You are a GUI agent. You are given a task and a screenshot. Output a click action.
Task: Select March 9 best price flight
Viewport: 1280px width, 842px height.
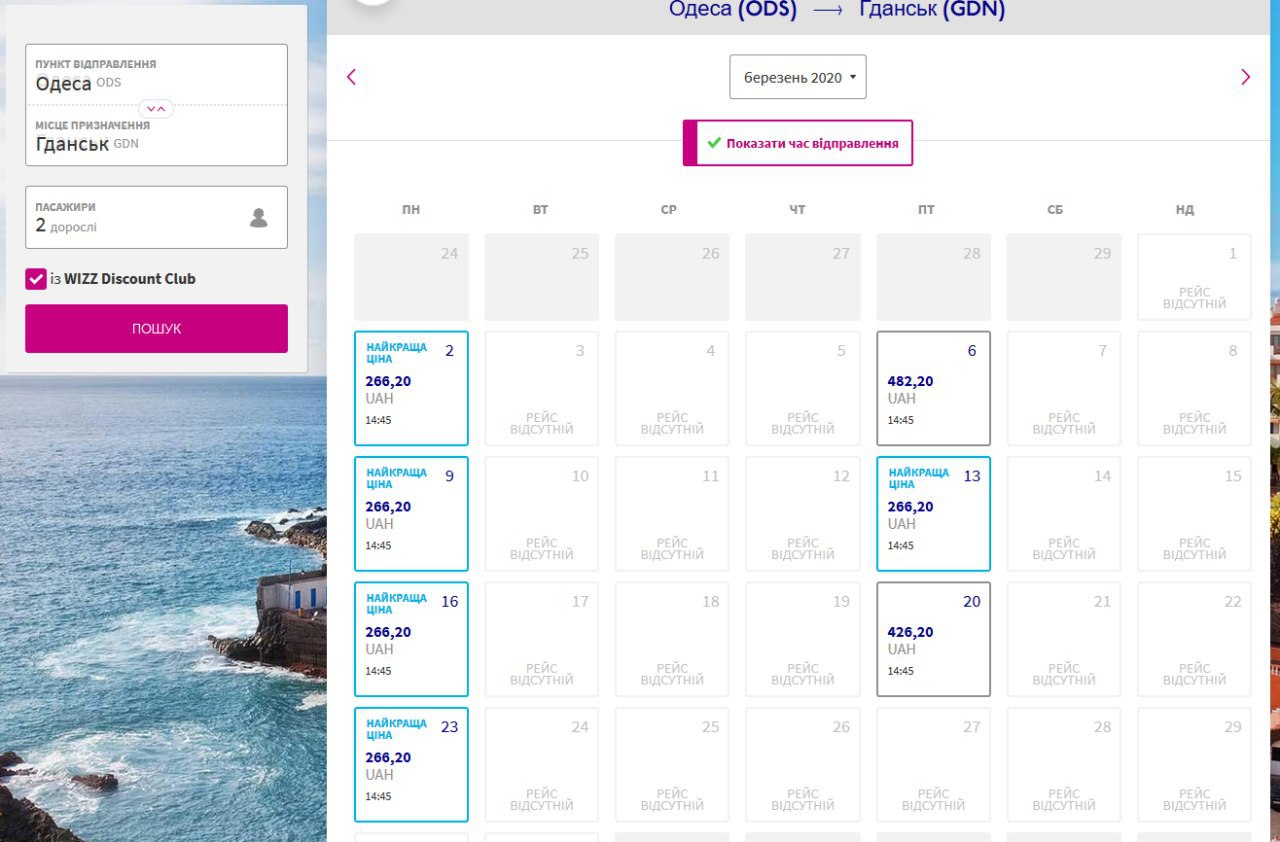[x=411, y=514]
